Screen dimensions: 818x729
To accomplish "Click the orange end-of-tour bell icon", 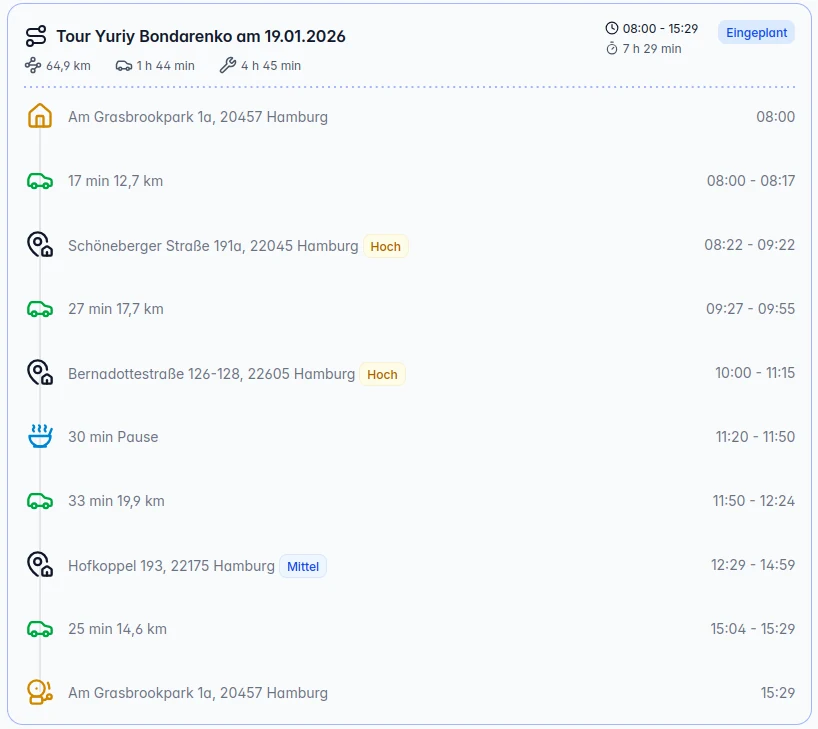I will tap(40, 692).
